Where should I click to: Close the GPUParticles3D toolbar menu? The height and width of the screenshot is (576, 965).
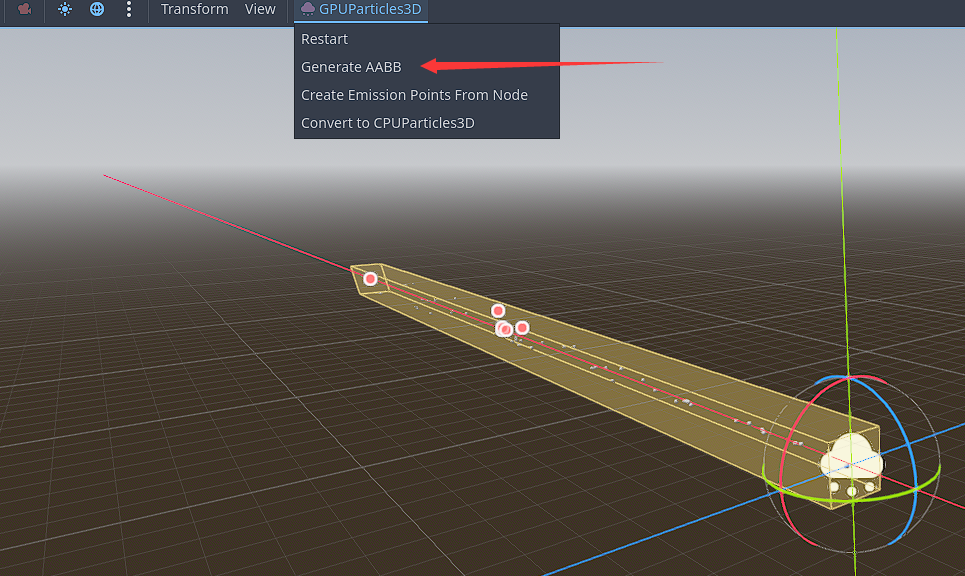tap(361, 10)
